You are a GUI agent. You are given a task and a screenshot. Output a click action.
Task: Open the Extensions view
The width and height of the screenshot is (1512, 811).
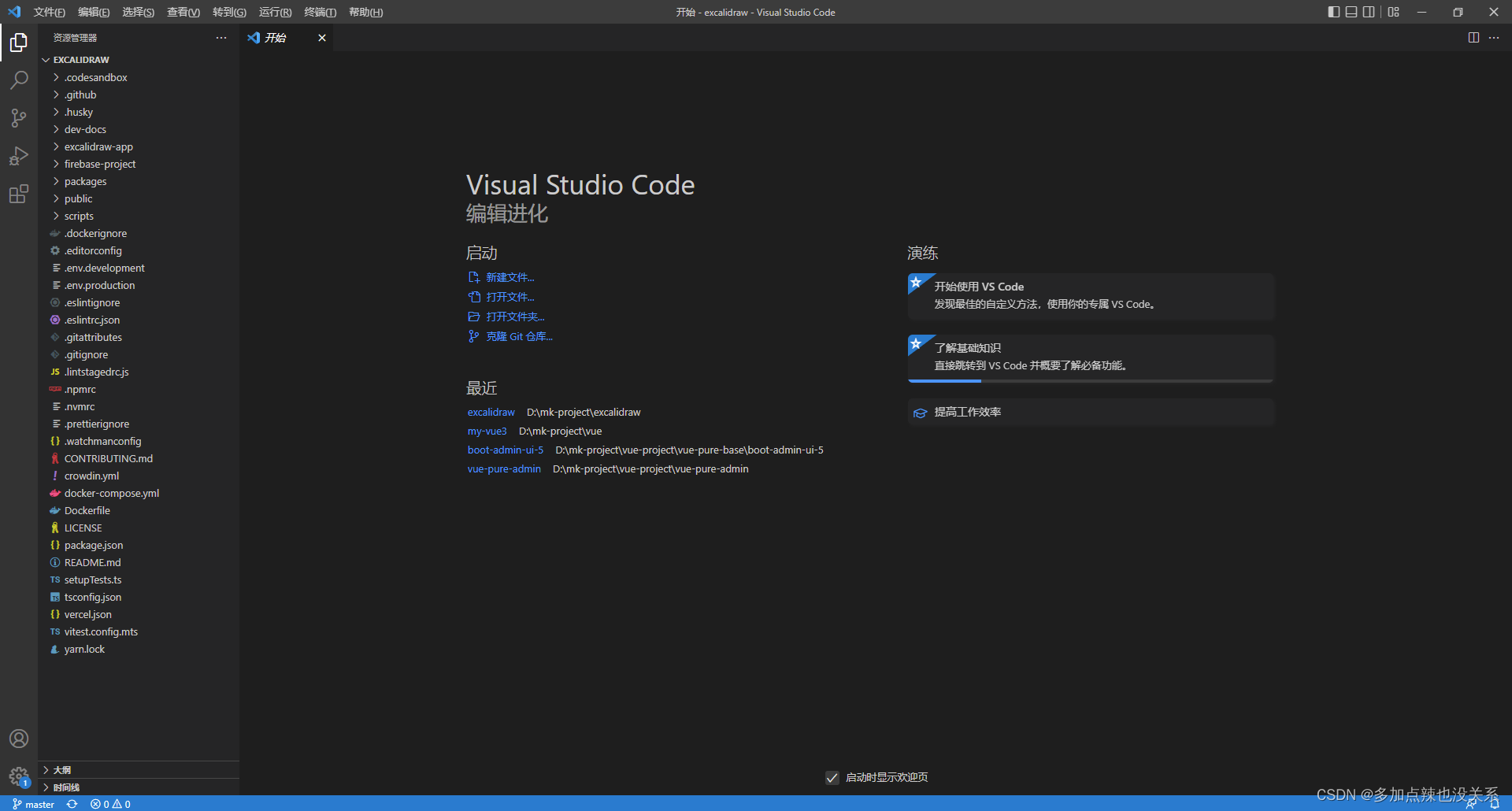click(19, 194)
